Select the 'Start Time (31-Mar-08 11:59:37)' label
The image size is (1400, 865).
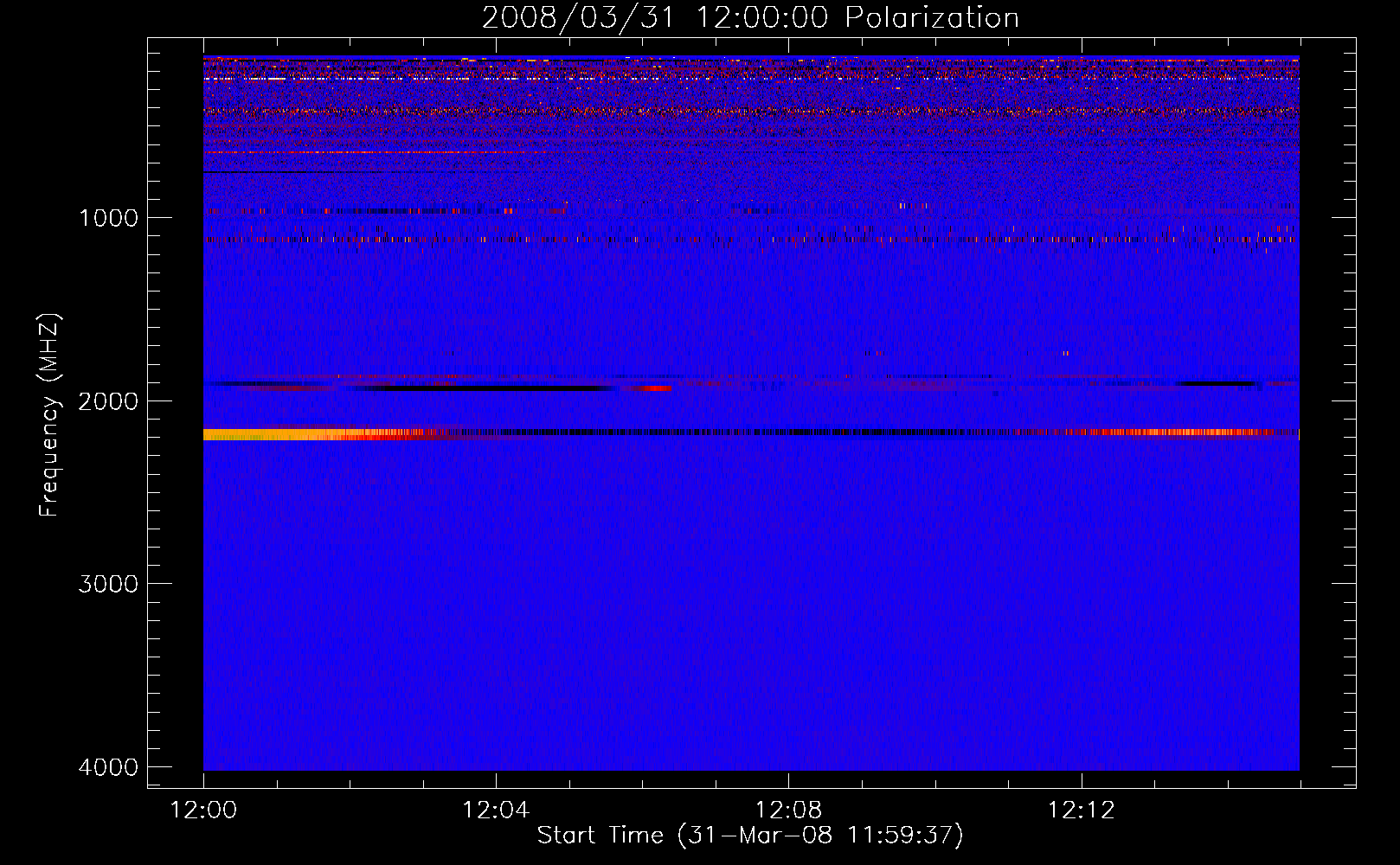[750, 836]
